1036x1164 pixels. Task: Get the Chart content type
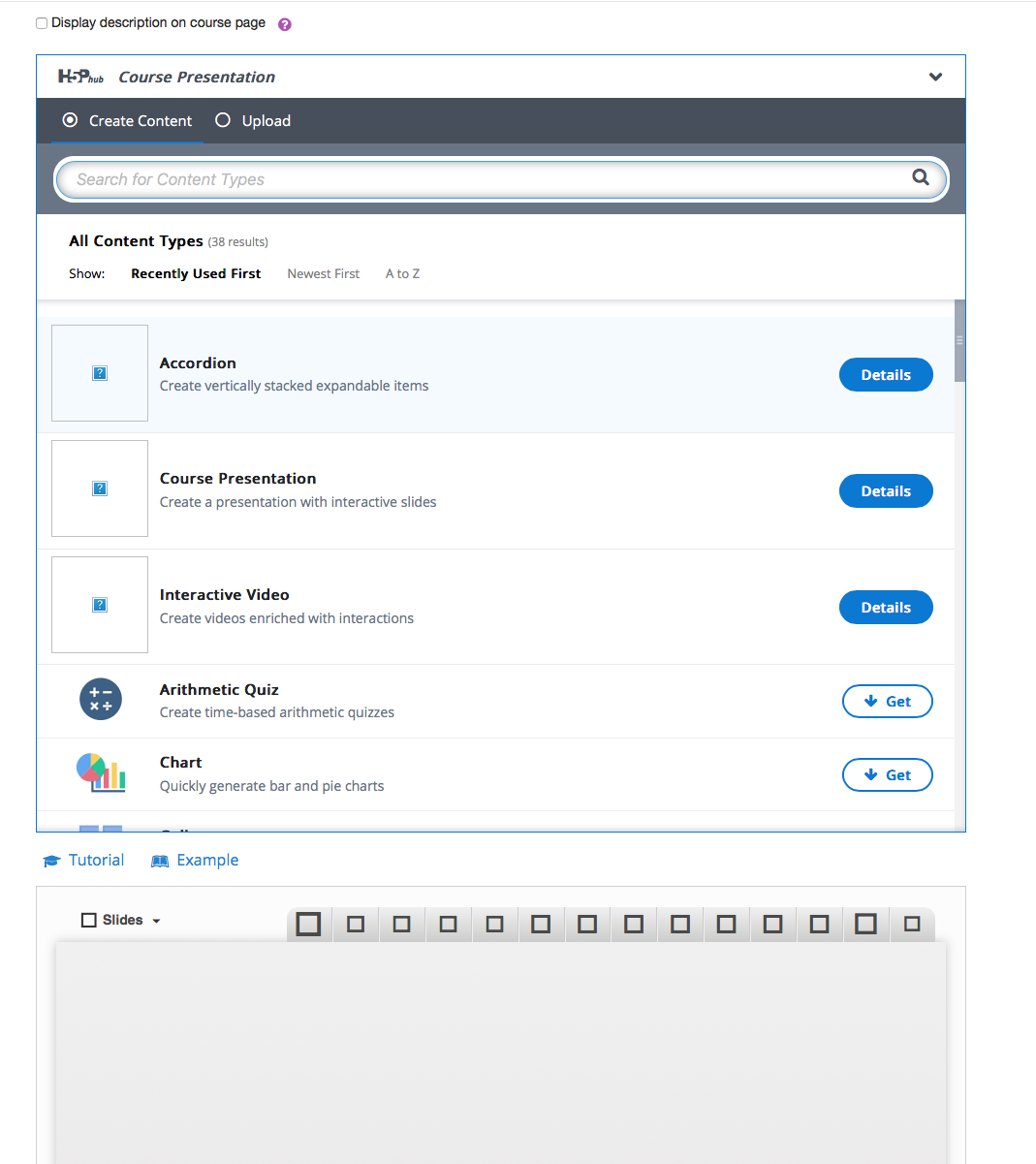click(887, 775)
